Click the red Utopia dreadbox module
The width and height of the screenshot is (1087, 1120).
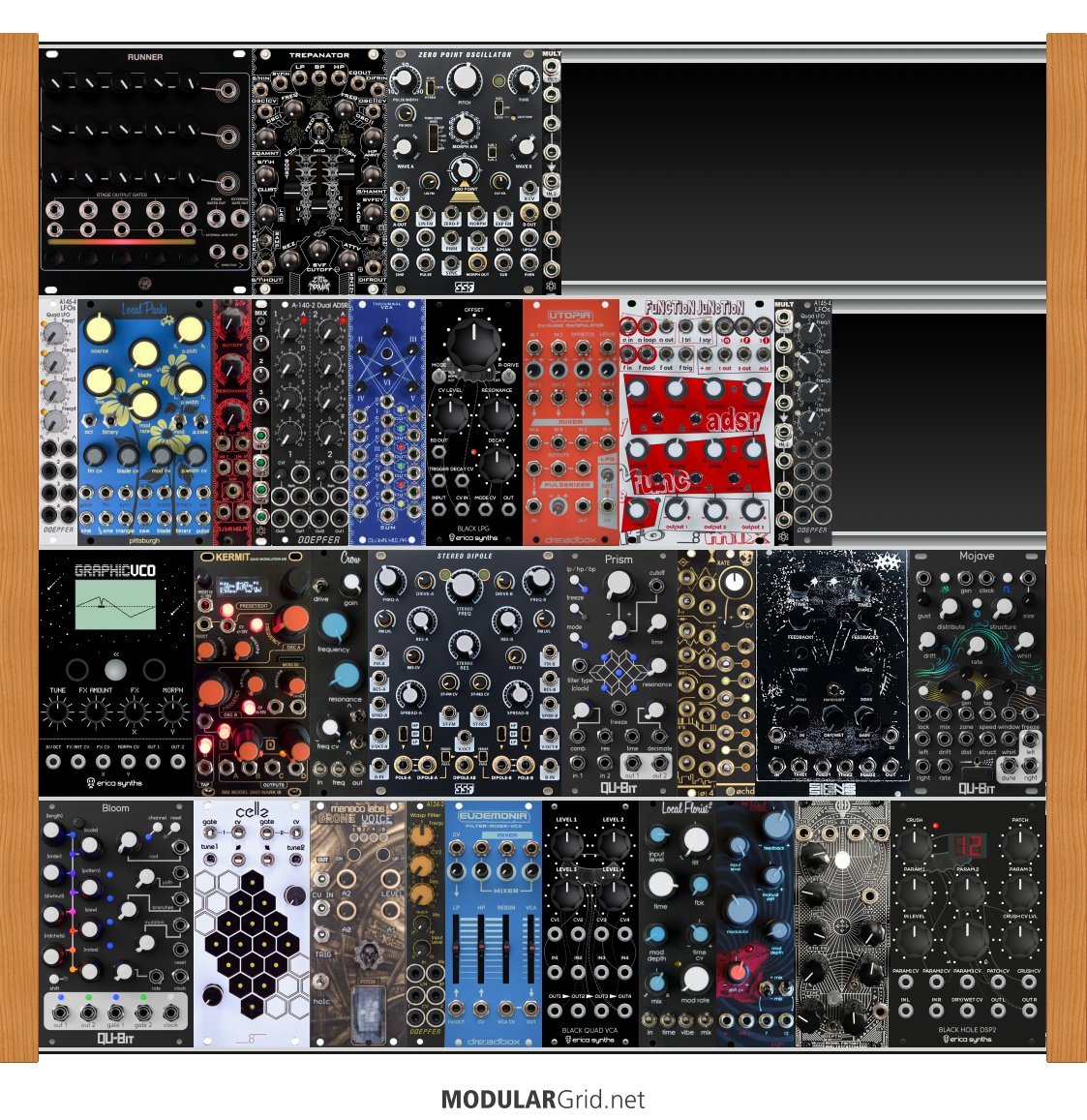click(571, 422)
